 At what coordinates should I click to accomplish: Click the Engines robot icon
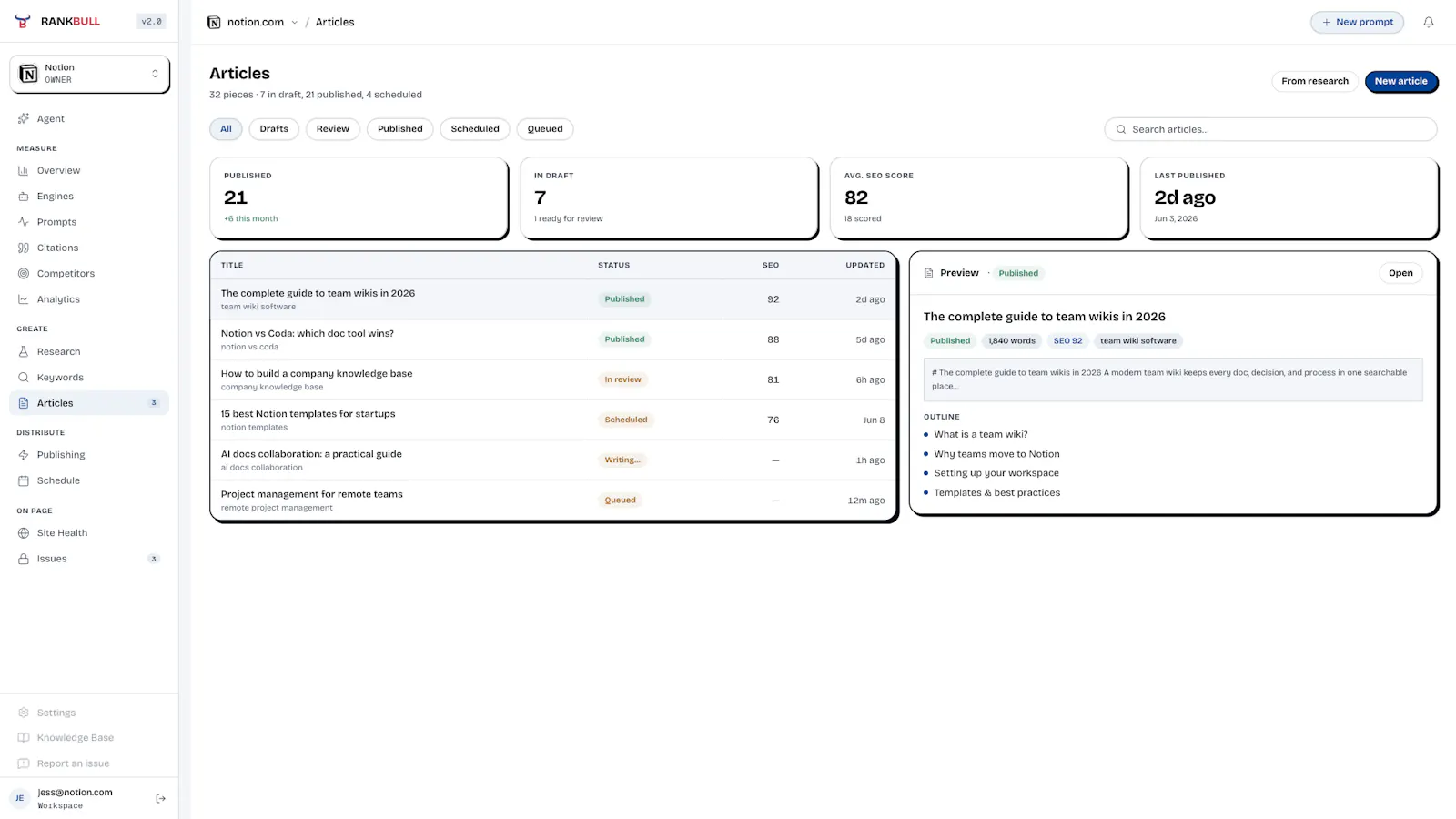tap(24, 197)
